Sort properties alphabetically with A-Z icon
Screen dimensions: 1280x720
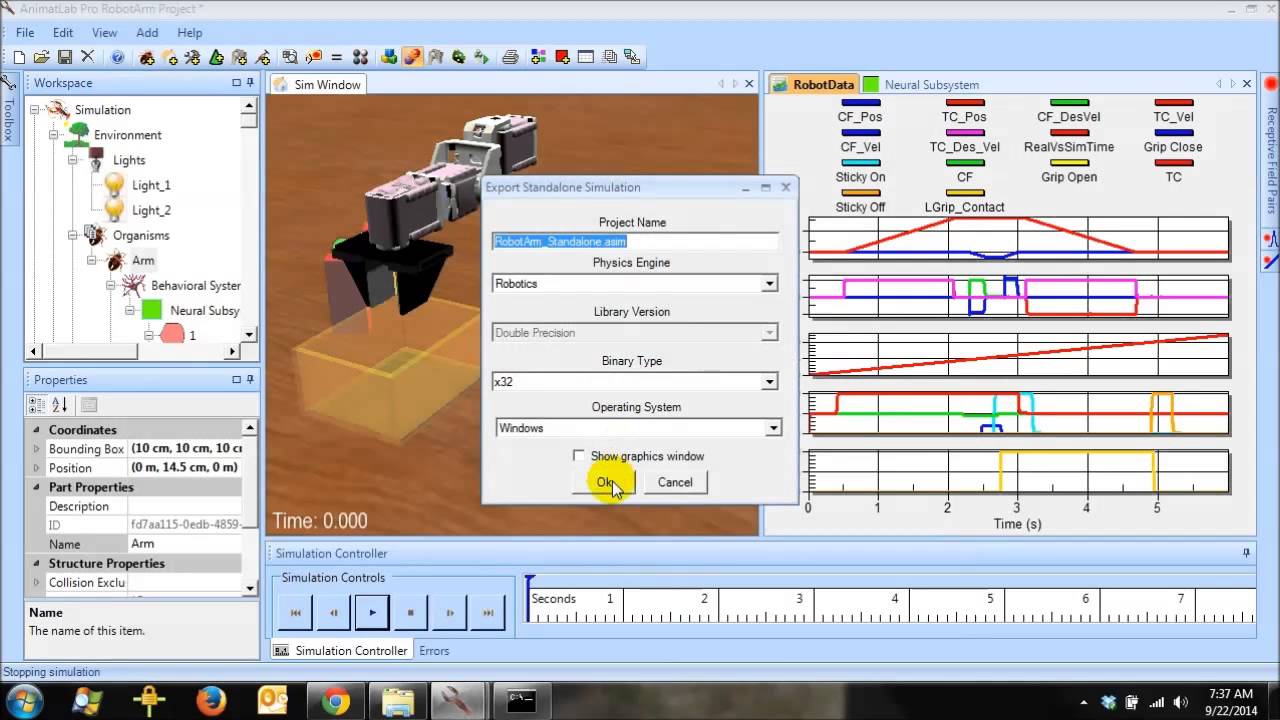coord(60,405)
